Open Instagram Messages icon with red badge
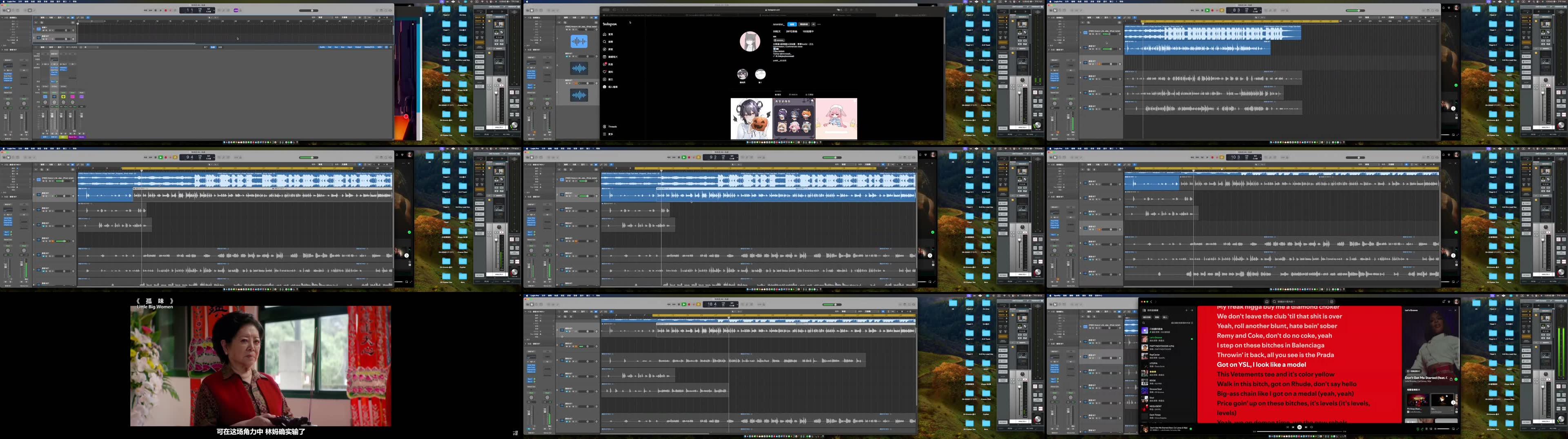1568x439 pixels. 605,65
